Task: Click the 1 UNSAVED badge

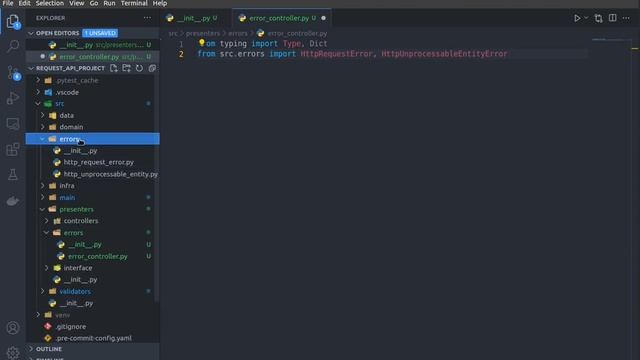Action: click(x=100, y=33)
